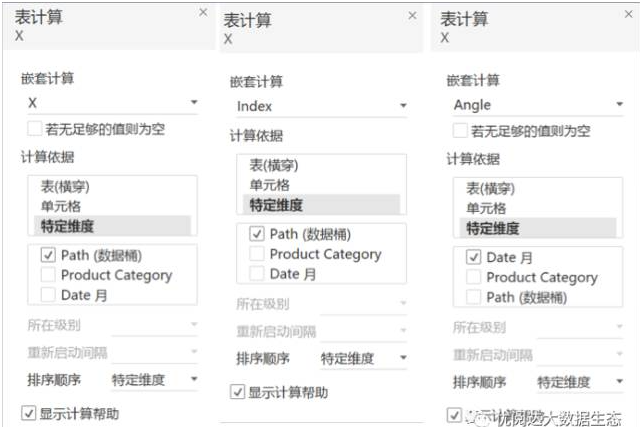Open 排序顺序 dropdown in the left panel
This screenshot has height=427, width=640.
[x=155, y=380]
